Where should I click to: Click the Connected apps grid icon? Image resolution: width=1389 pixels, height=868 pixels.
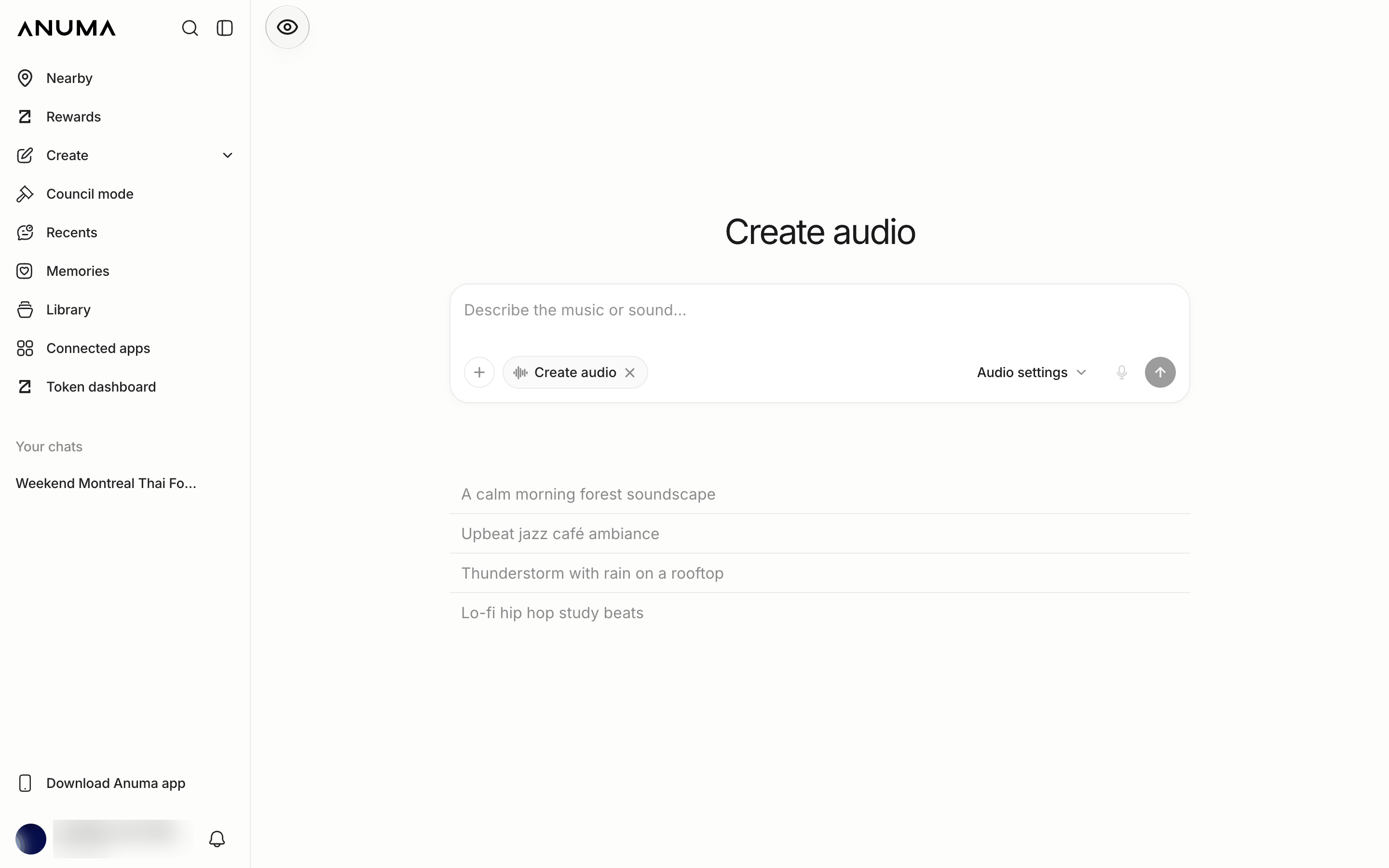click(x=25, y=348)
